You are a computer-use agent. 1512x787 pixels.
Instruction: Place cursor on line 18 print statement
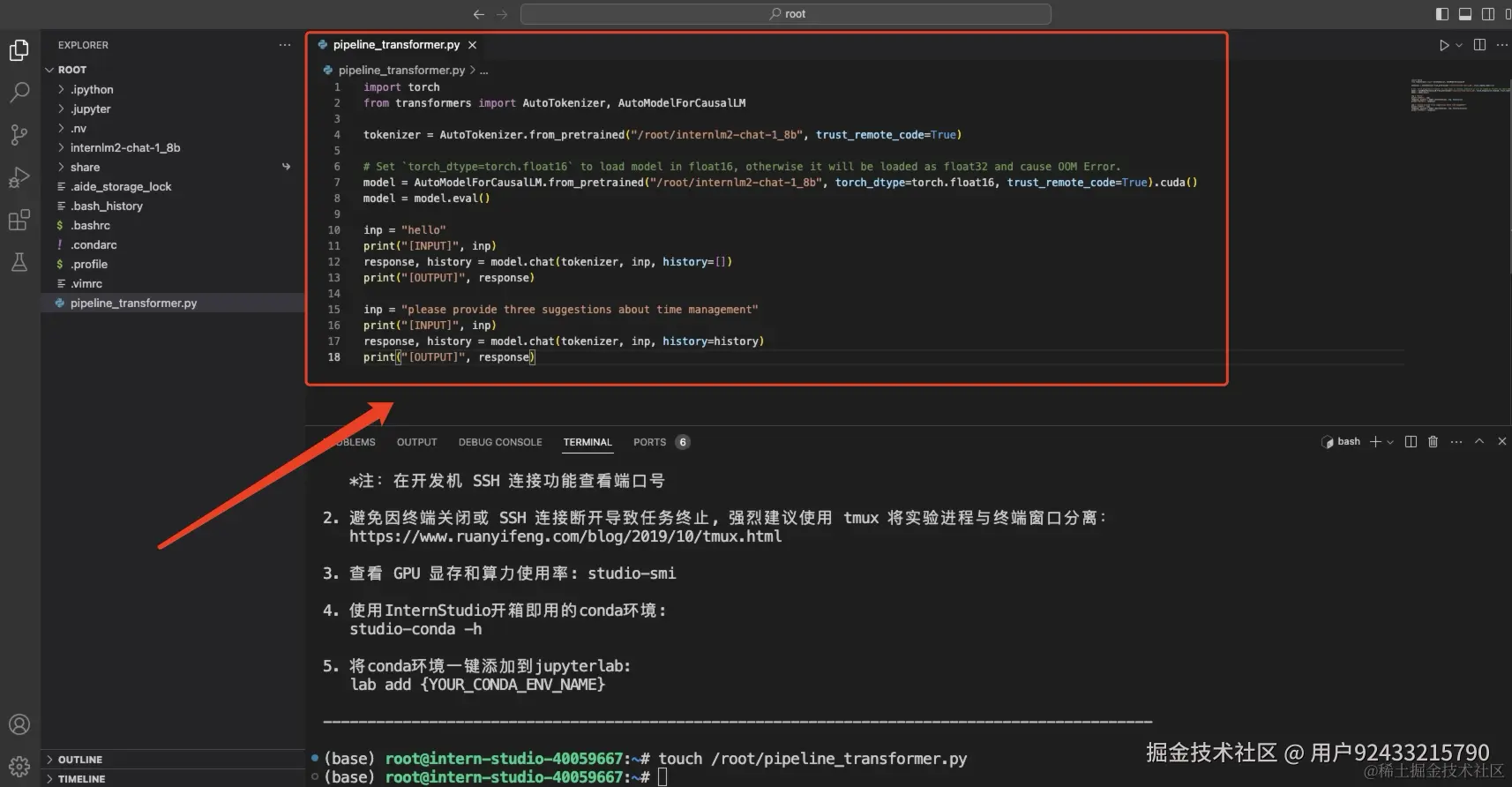[449, 357]
